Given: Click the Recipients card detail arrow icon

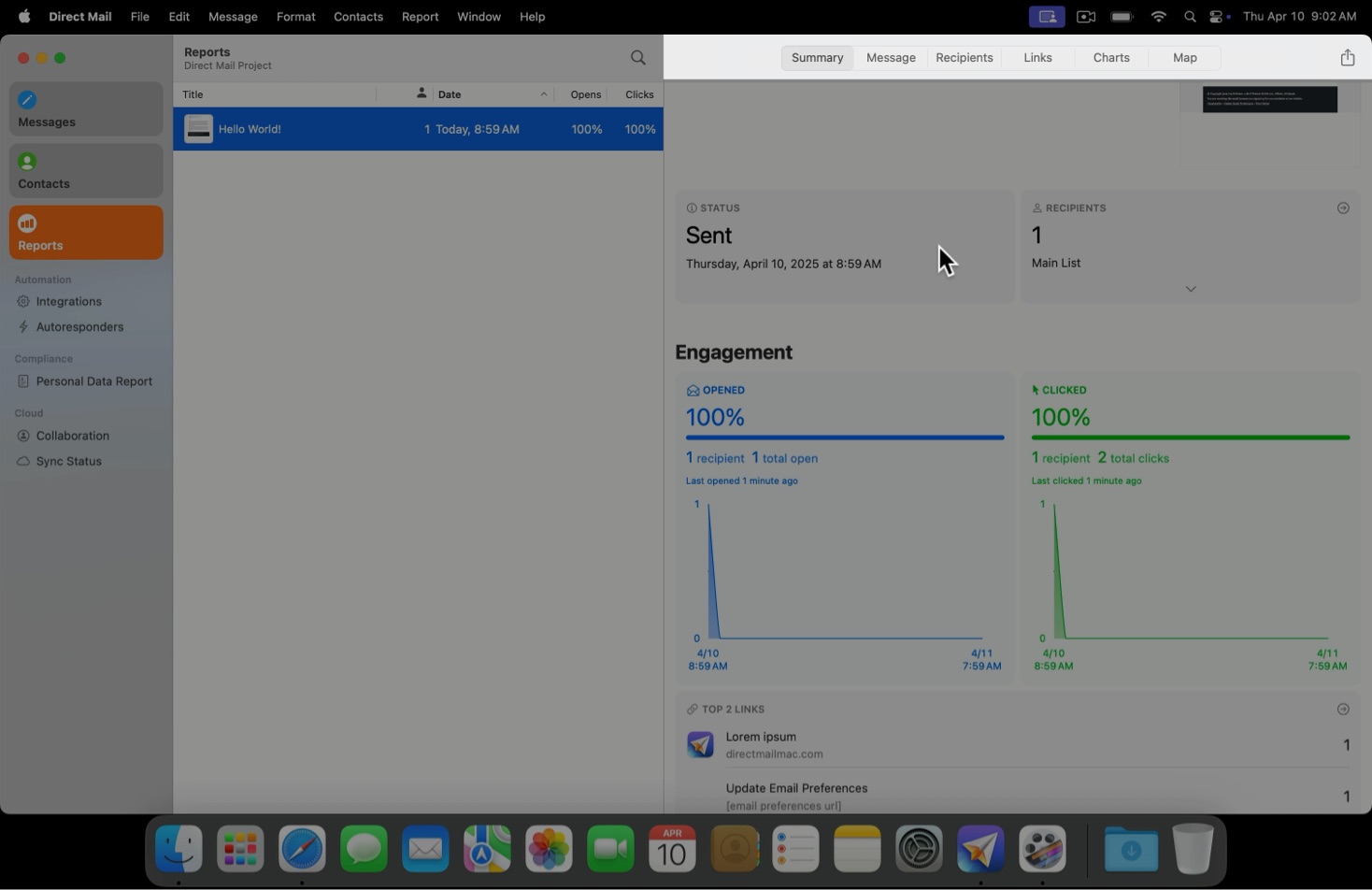Looking at the screenshot, I should pyautogui.click(x=1343, y=208).
